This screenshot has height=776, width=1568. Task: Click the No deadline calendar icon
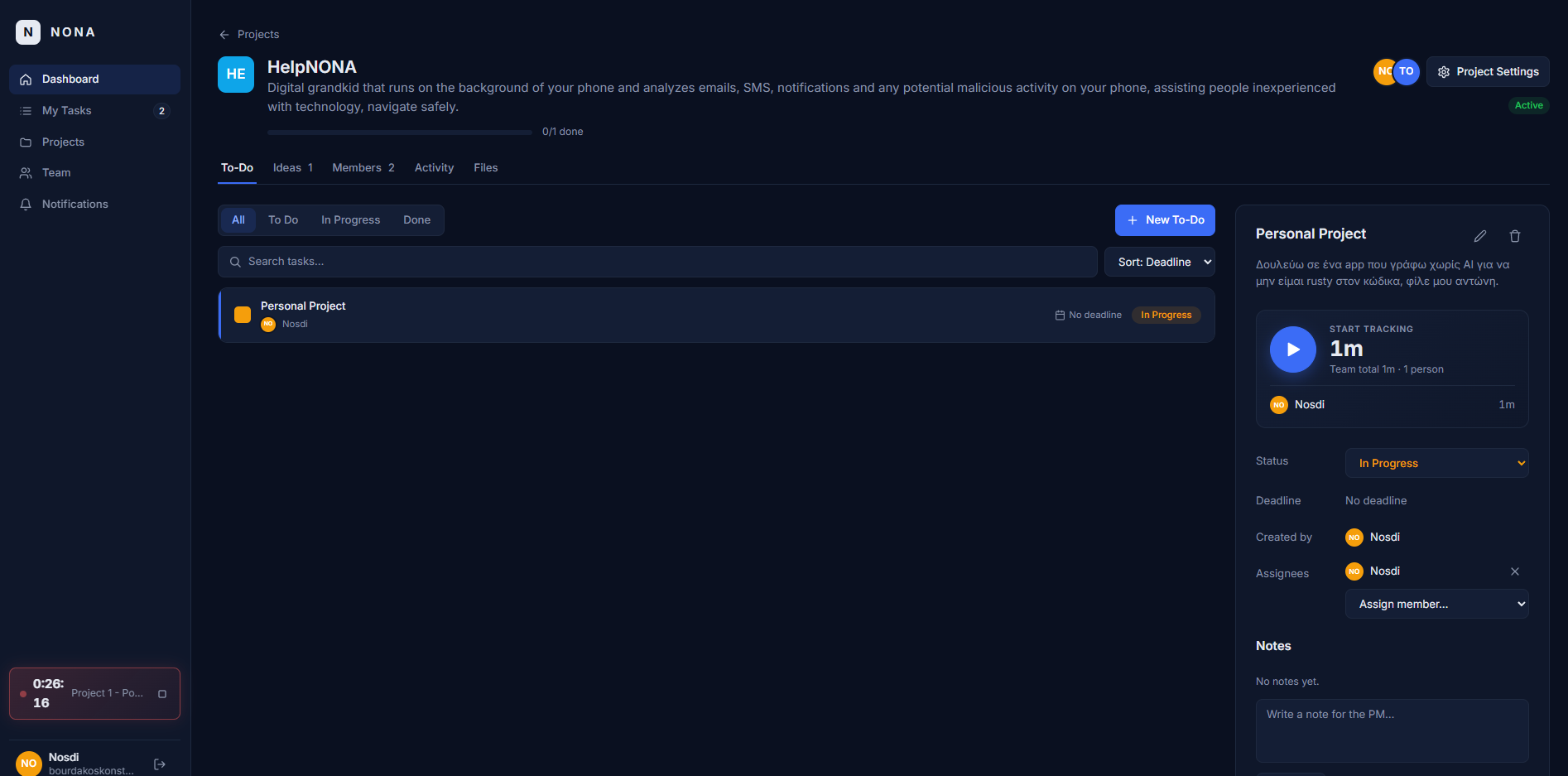coord(1060,316)
